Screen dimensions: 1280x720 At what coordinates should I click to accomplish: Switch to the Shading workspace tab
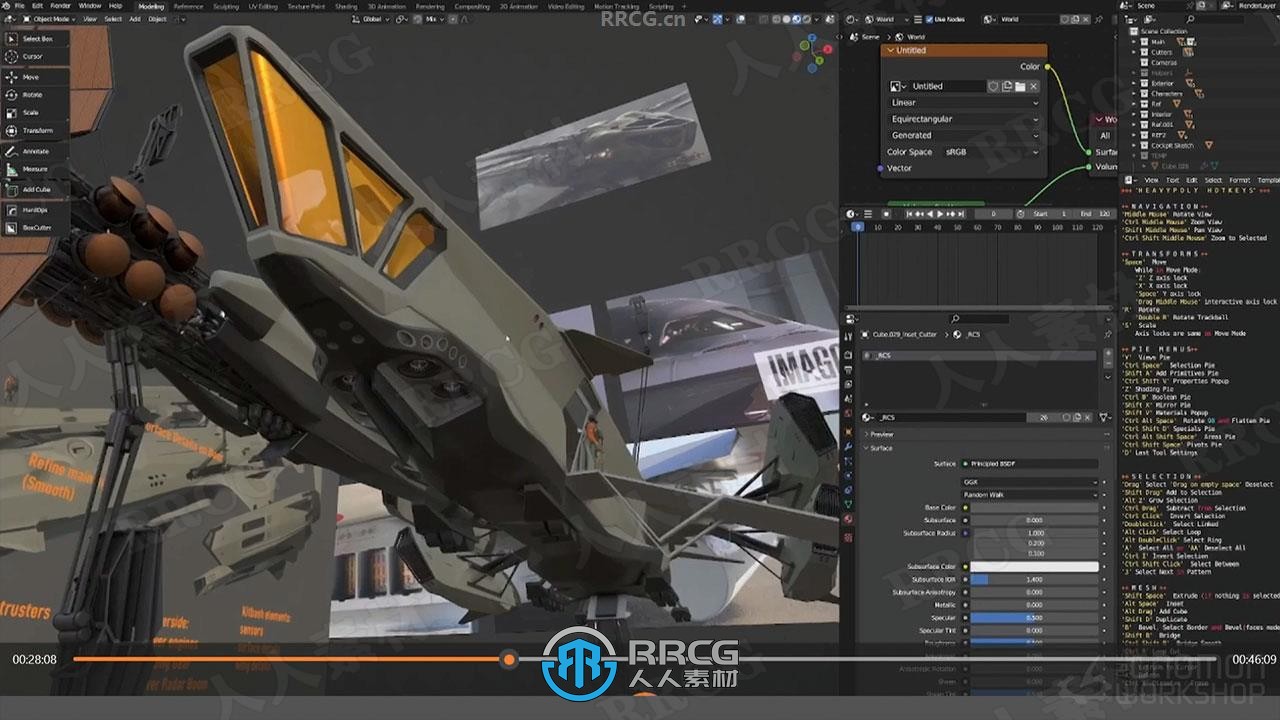(346, 6)
